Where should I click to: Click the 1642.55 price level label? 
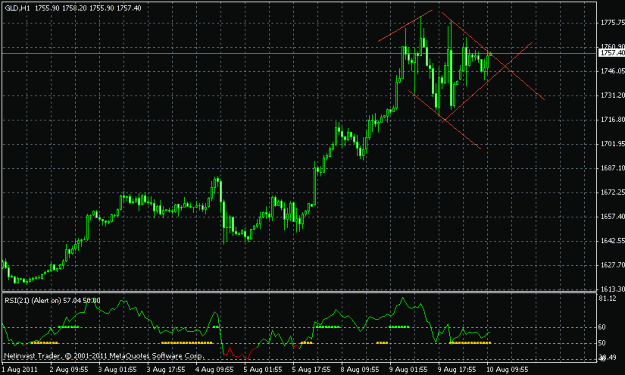[613, 241]
